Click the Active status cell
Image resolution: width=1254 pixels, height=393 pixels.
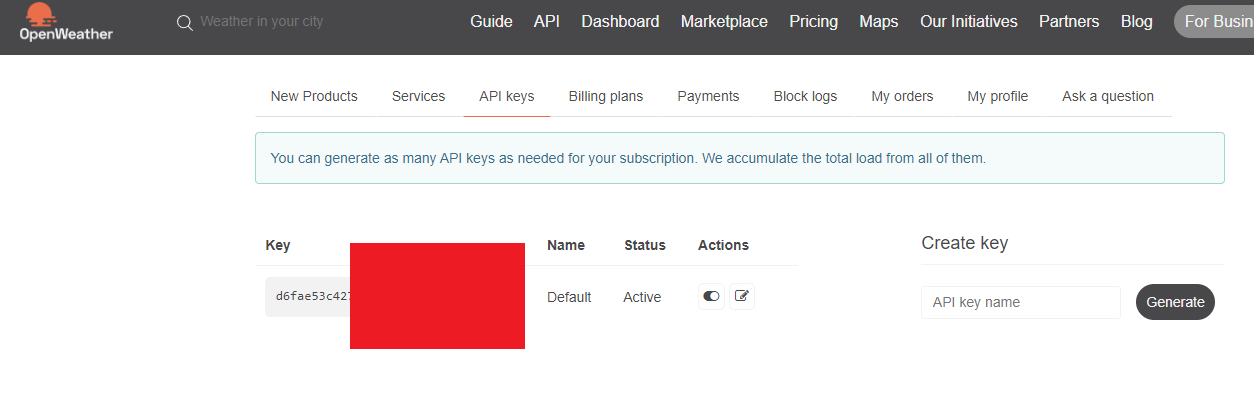642,297
